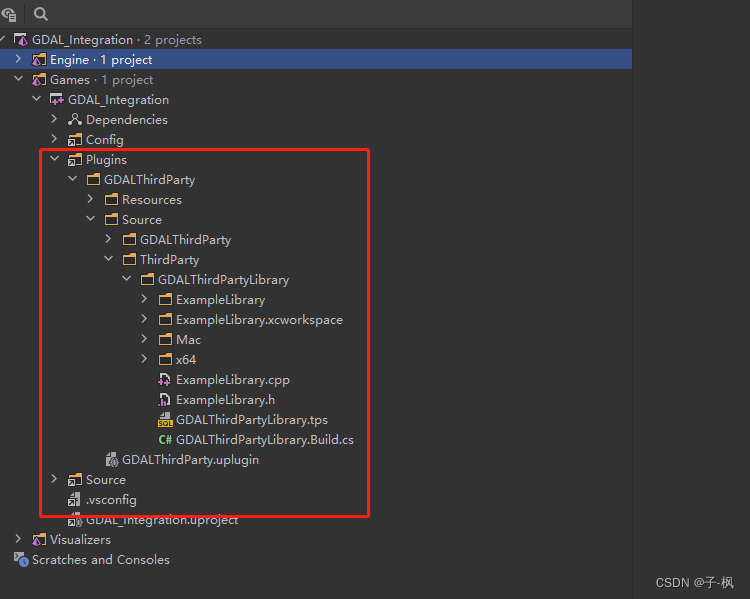Click the GDAL_Integration C++ project icon
750x599 pixels.
tap(57, 100)
